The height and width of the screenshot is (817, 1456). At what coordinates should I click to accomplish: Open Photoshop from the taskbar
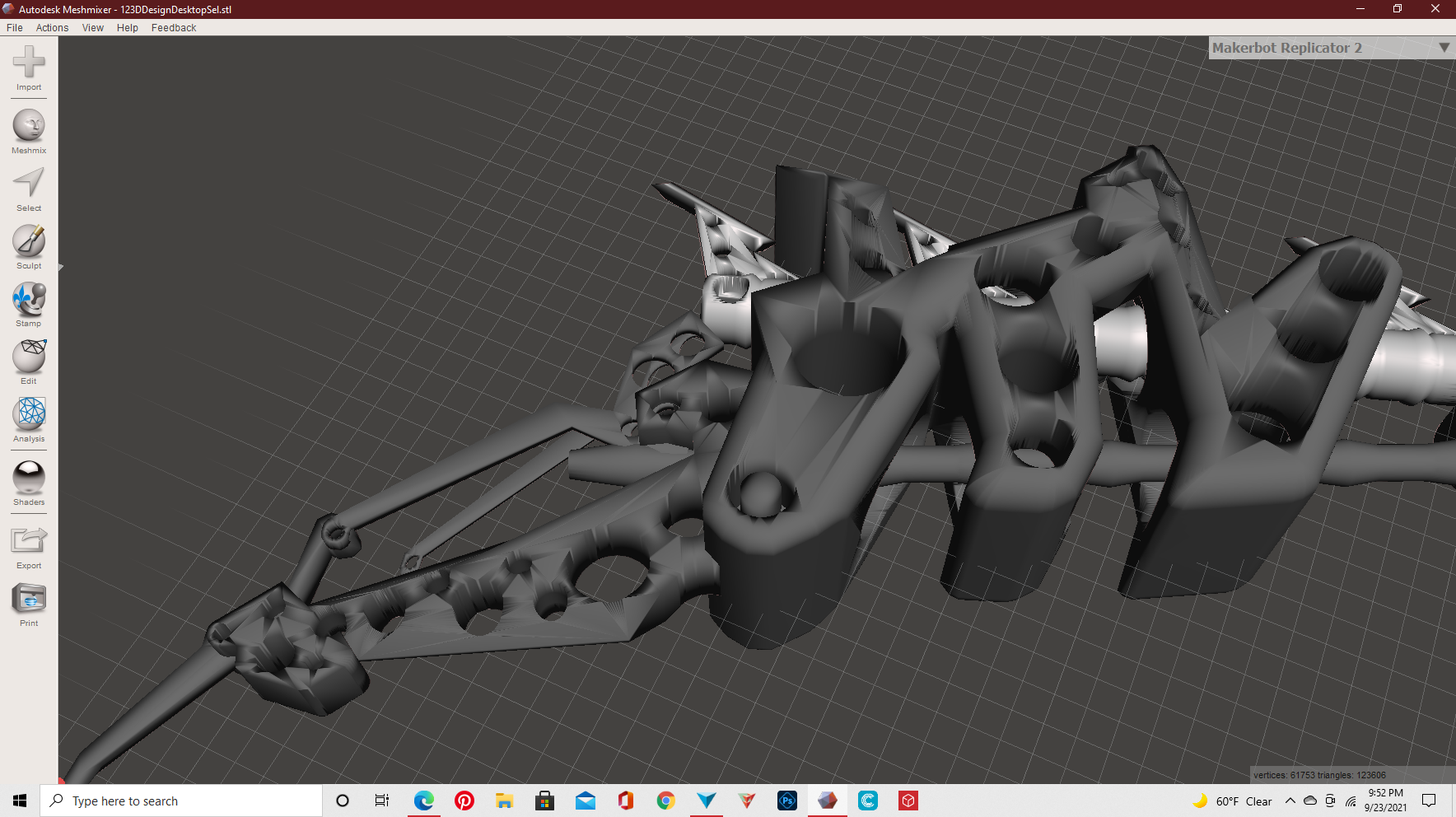(x=787, y=801)
